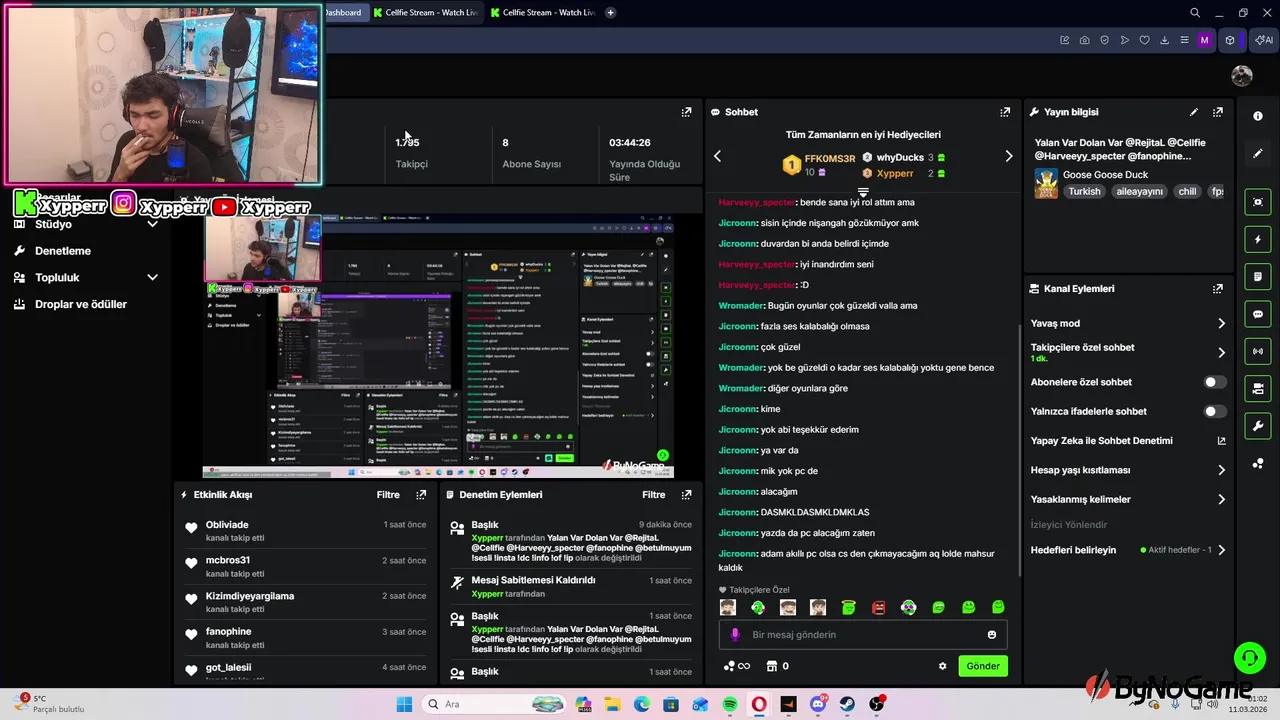Open Filtre in Denetim Eylemleri panel
This screenshot has height=720, width=1280.
pos(653,495)
